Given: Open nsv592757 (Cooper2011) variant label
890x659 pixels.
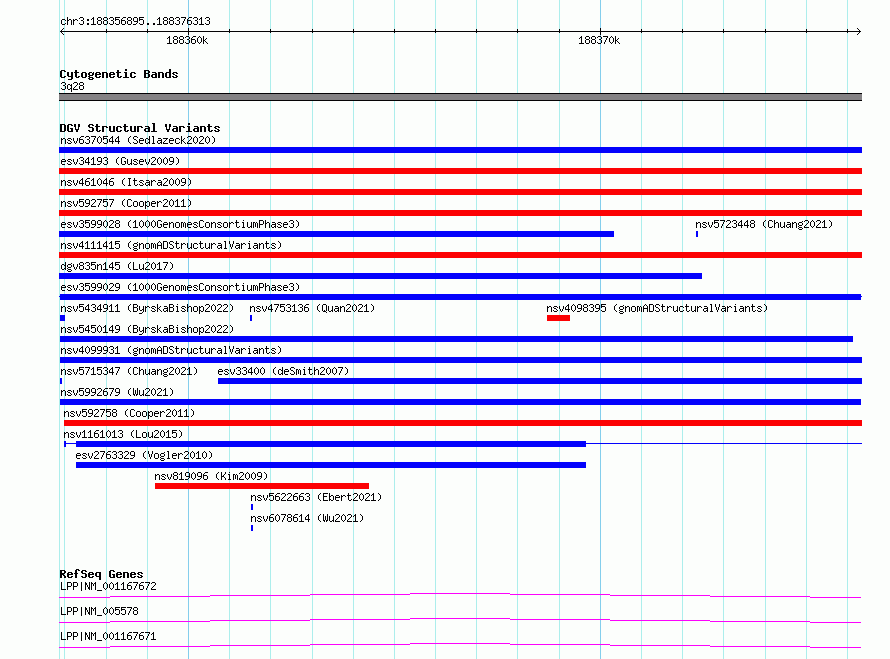Looking at the screenshot, I should pos(126,203).
